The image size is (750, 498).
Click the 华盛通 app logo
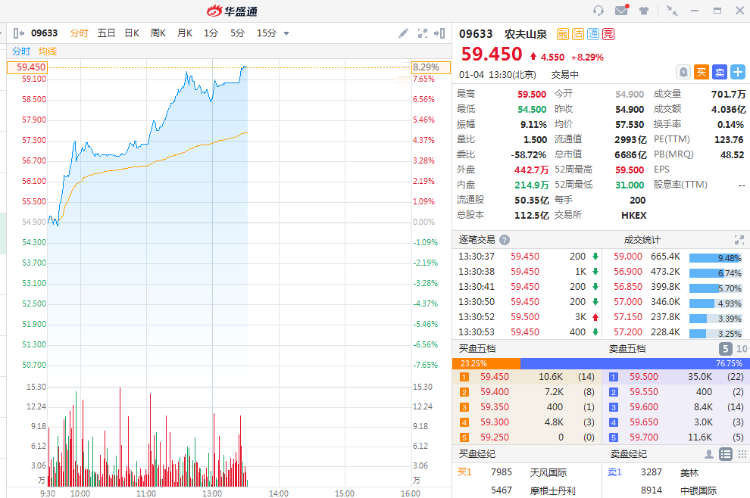(x=232, y=11)
